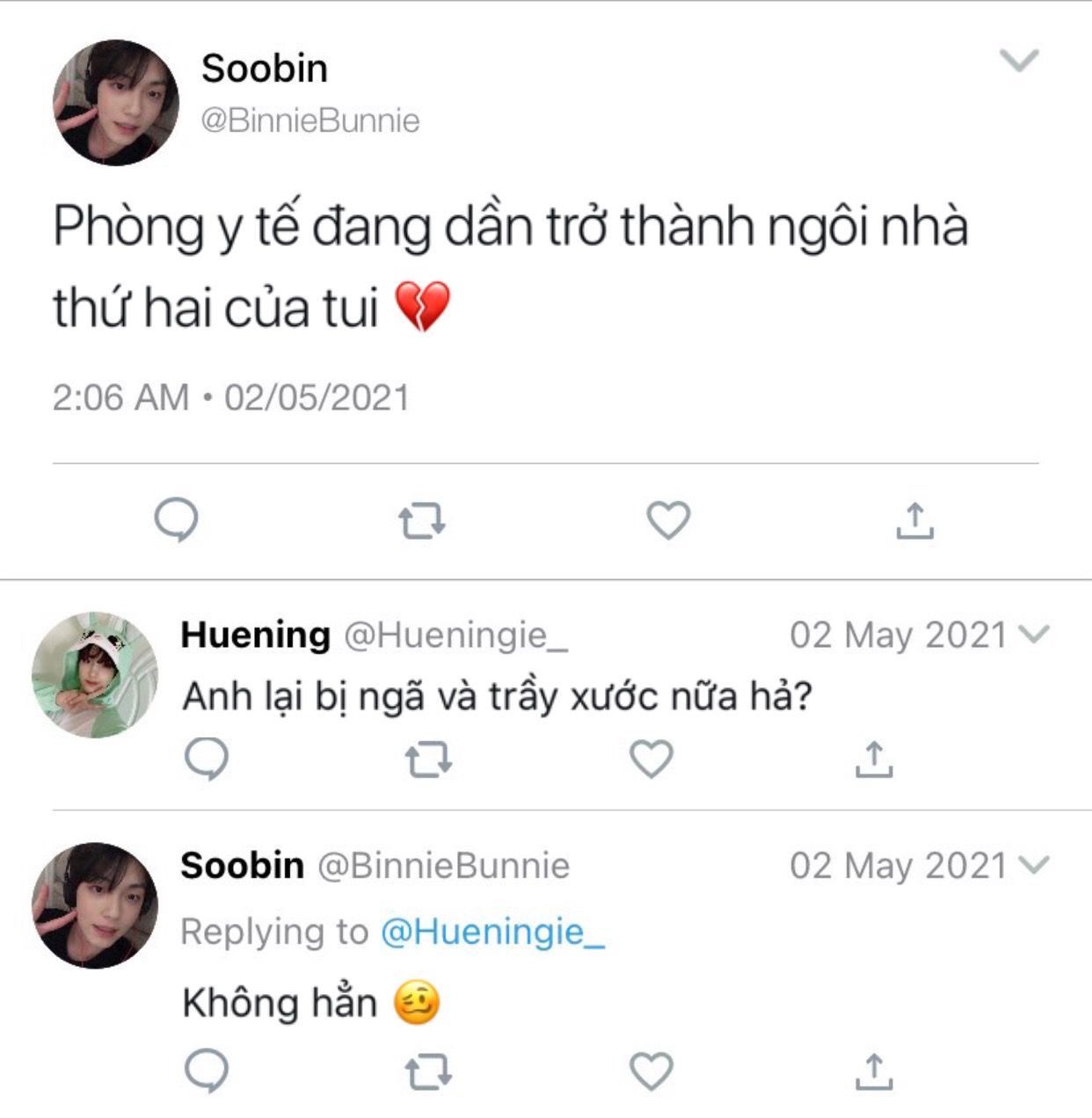This screenshot has height=1118, width=1092.
Task: Reply to Huening's comment
Action: click(x=207, y=759)
